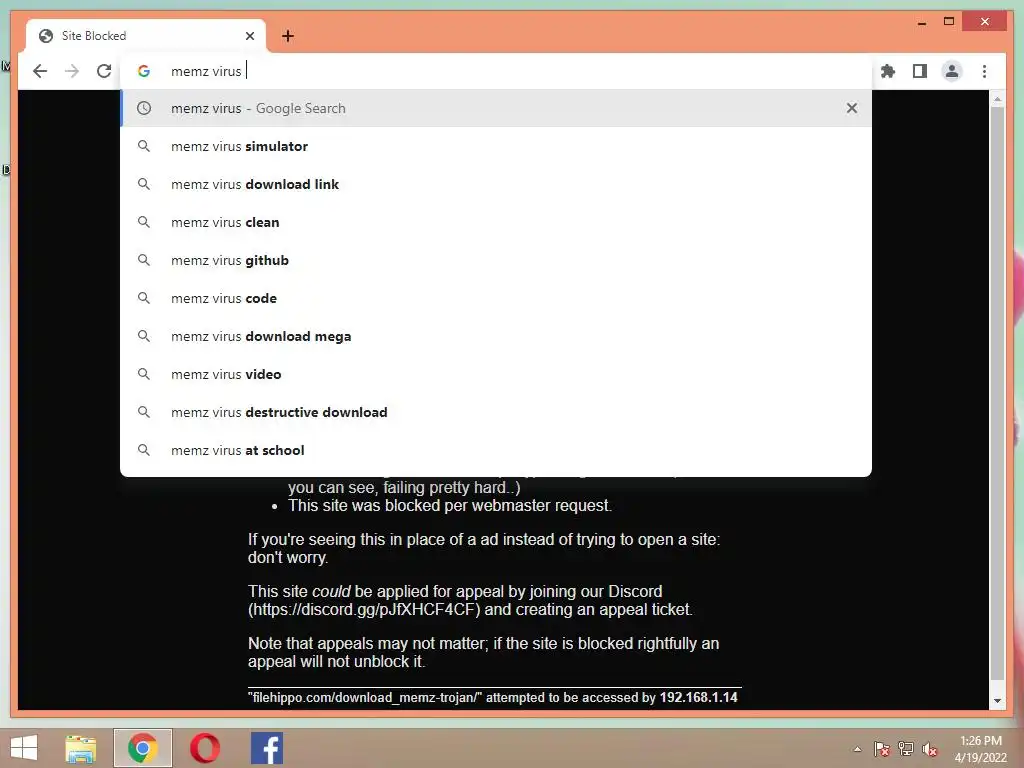Image resolution: width=1024 pixels, height=768 pixels.
Task: Click the discord.gg appeal link text
Action: point(364,610)
